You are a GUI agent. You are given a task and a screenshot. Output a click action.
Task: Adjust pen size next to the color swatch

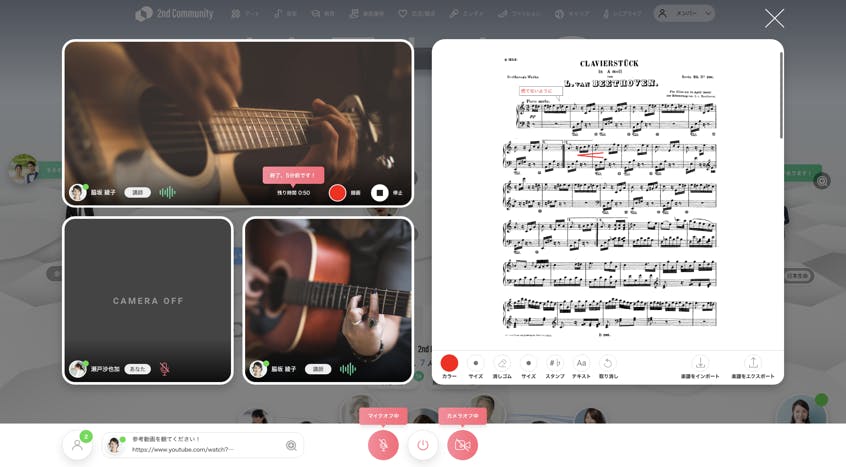point(476,363)
